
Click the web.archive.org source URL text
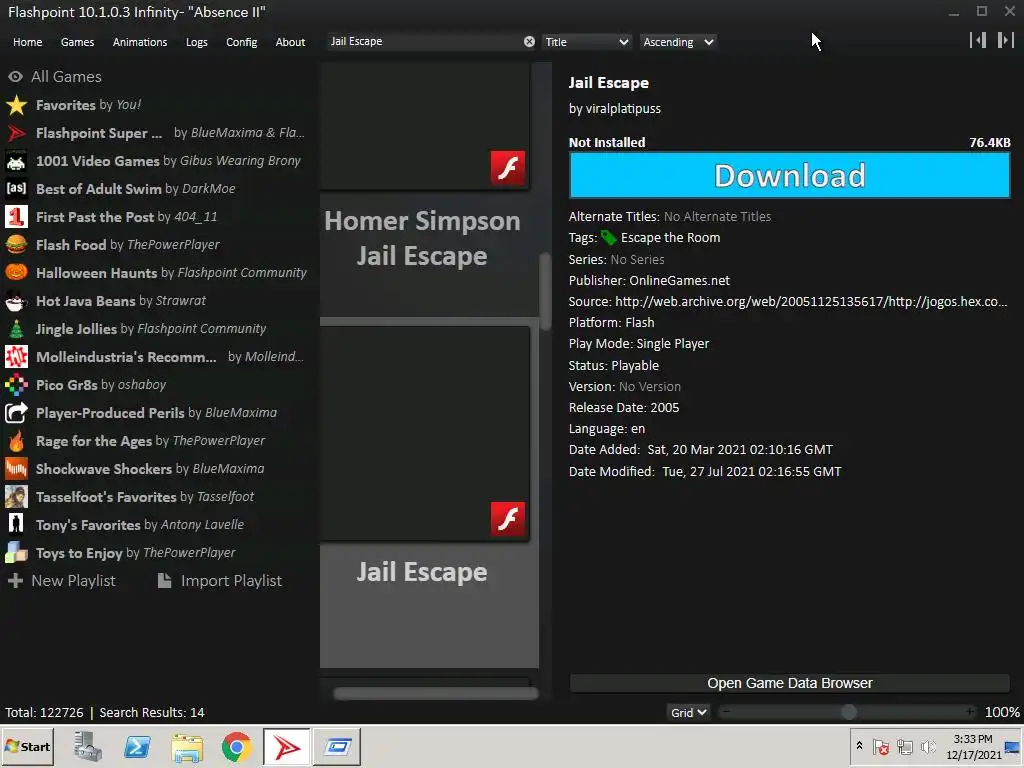click(811, 302)
